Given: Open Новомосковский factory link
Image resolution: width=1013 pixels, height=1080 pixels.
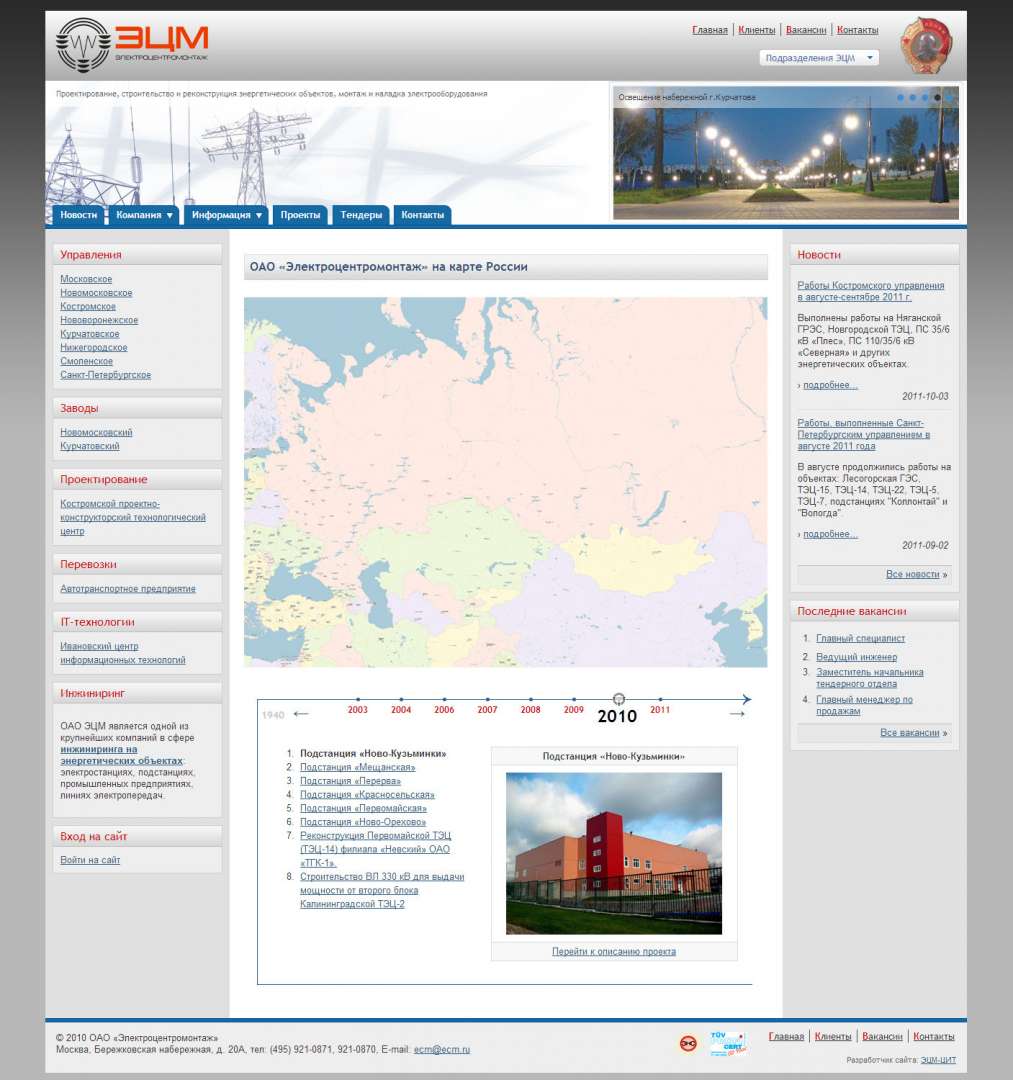Looking at the screenshot, I should (x=96, y=433).
